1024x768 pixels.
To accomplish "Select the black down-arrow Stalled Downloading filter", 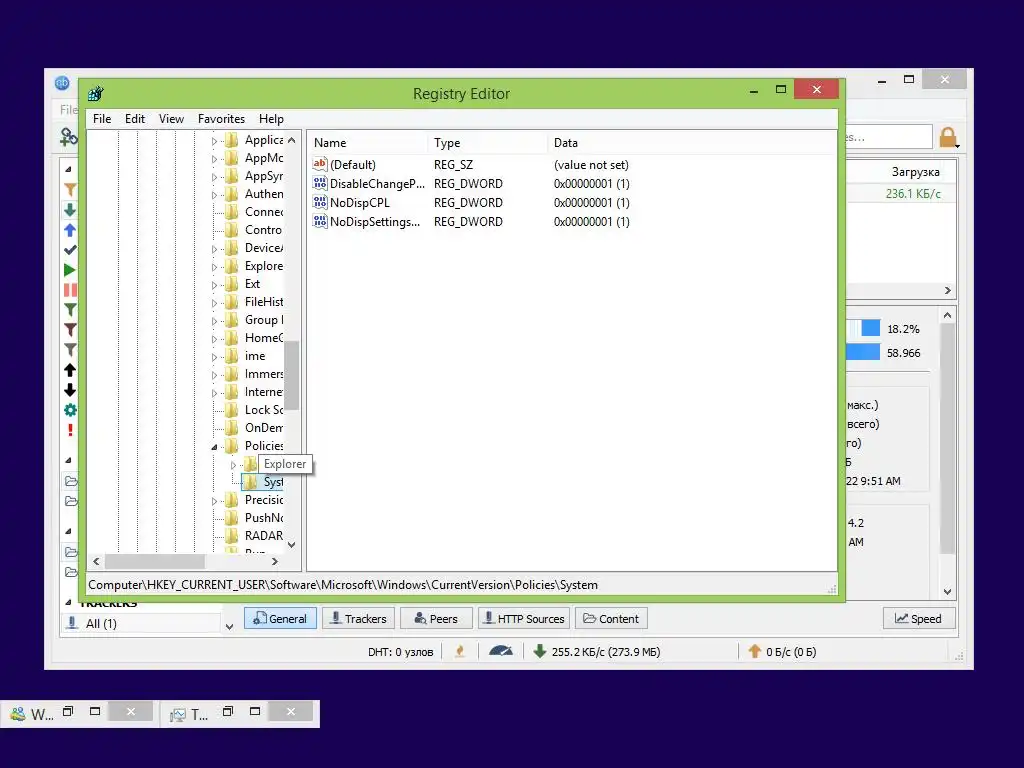I will (70, 390).
